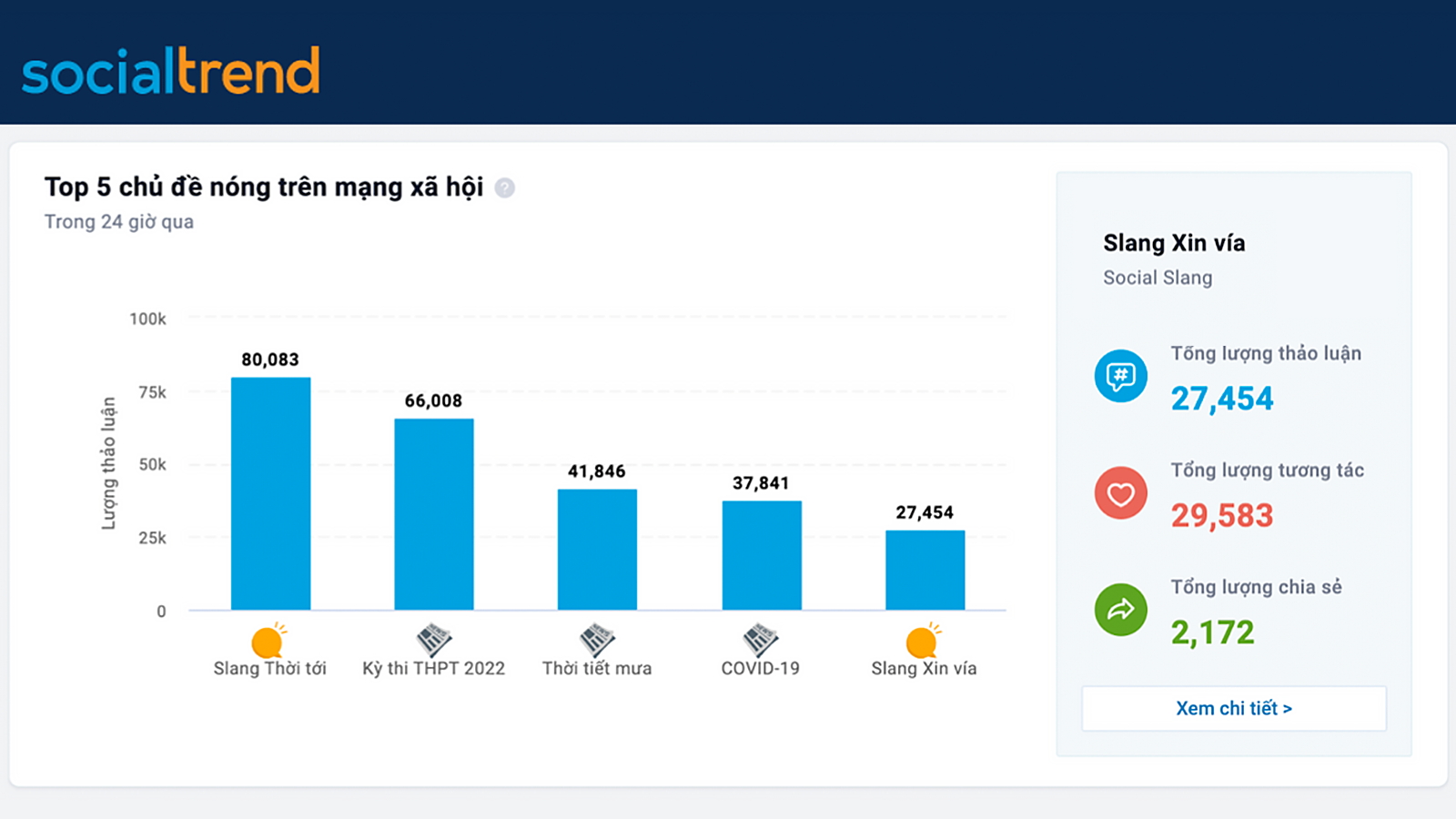Click the sun icon above Slang Thời tới
1456x819 pixels.
click(x=268, y=642)
